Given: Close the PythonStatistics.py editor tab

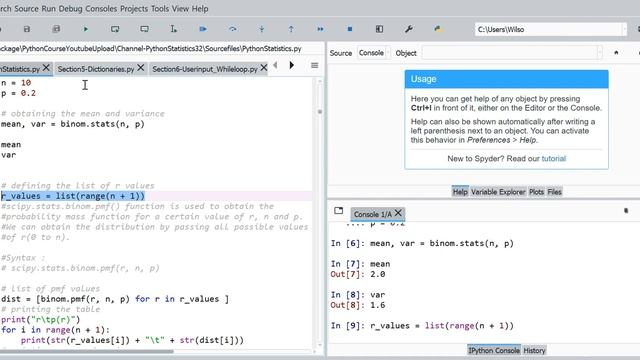Looking at the screenshot, I should [46, 67].
